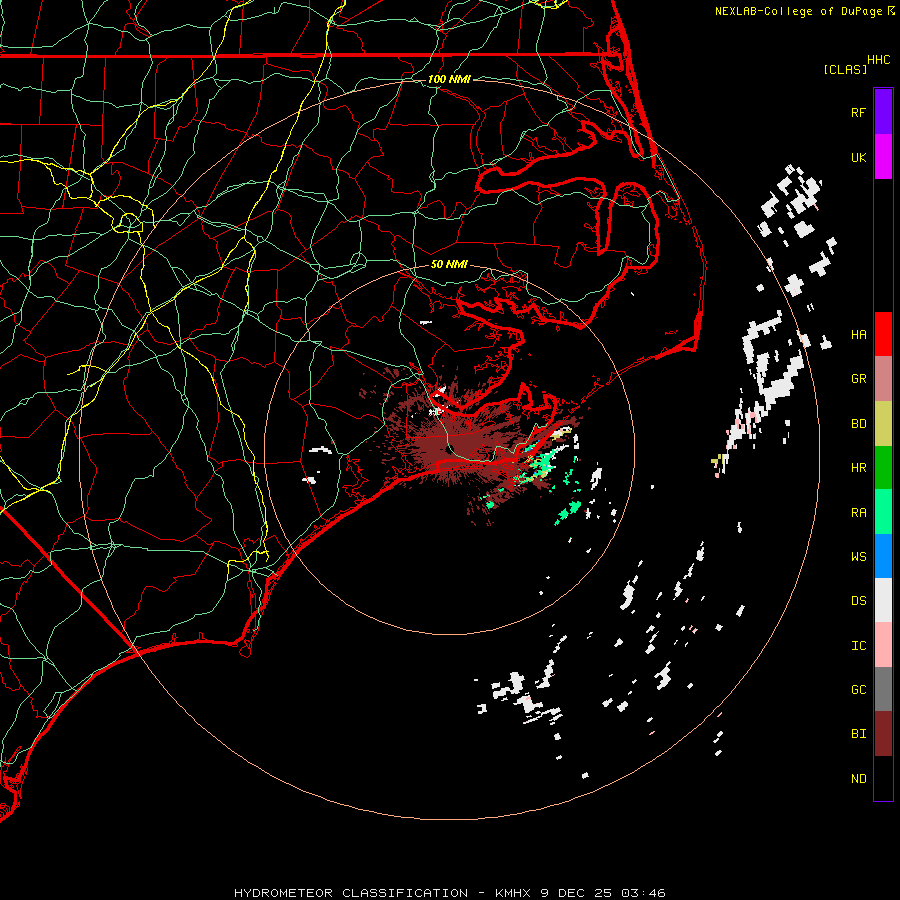Click the HYDROMETEOR CLASSIFICATION title text
The width and height of the screenshot is (900, 900).
(351, 893)
